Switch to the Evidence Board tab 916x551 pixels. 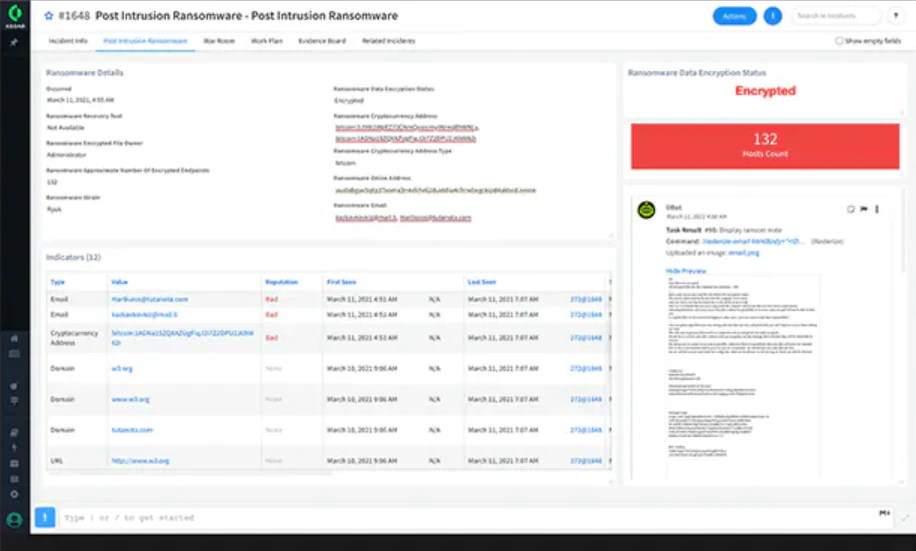point(322,41)
